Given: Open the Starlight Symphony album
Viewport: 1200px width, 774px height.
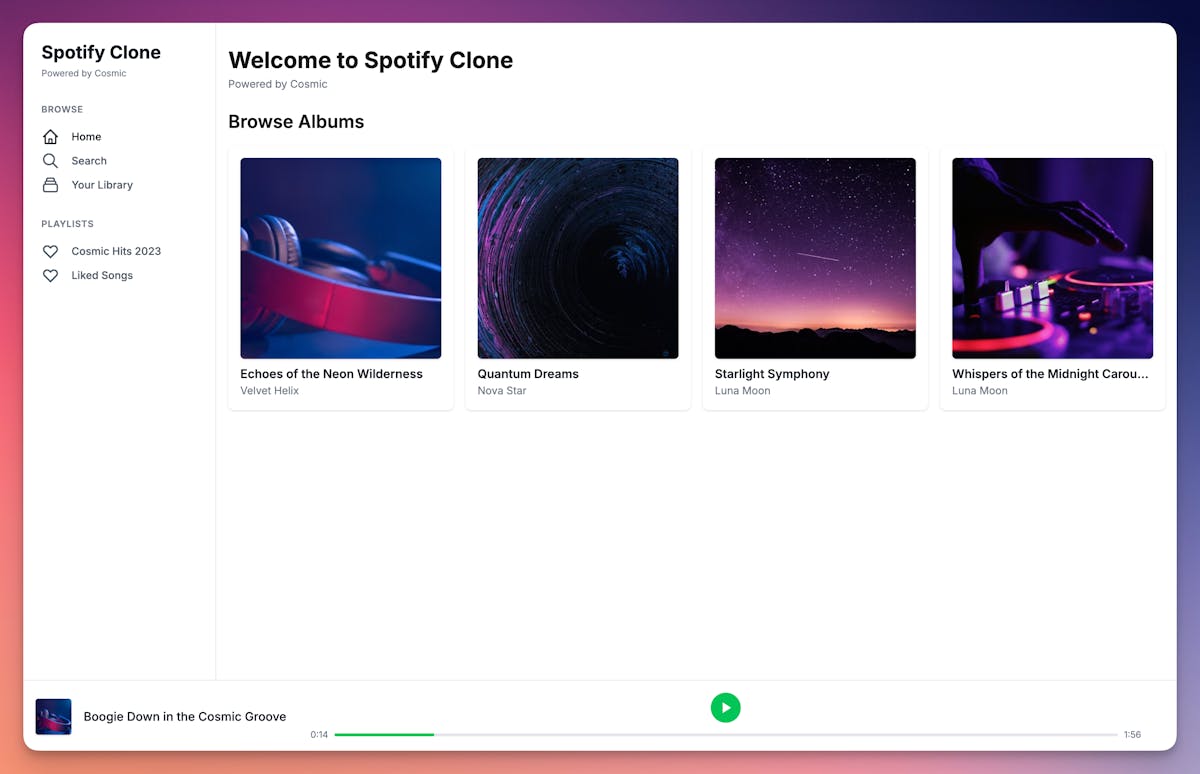Looking at the screenshot, I should coord(815,257).
